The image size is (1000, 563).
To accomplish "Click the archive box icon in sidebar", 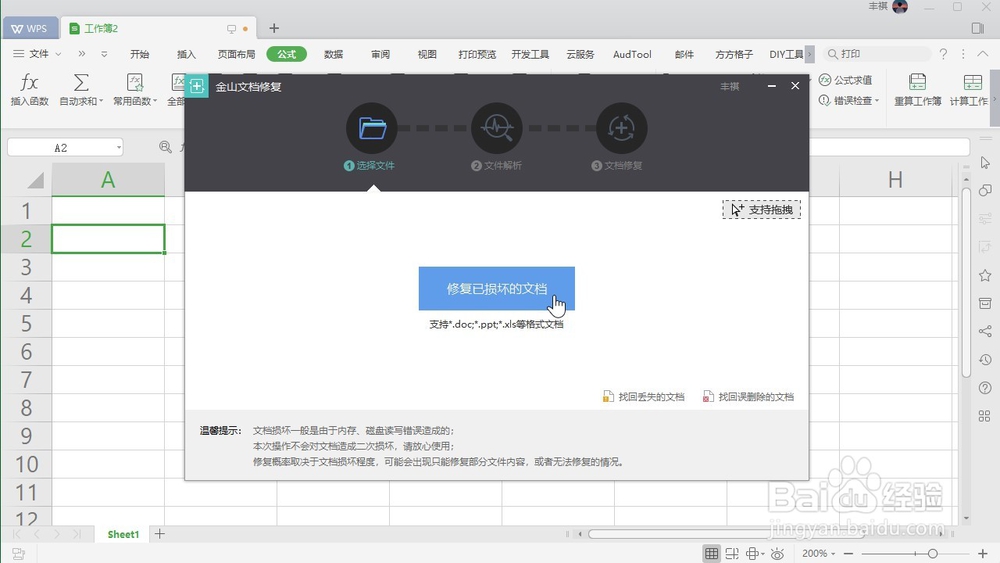I will point(985,303).
